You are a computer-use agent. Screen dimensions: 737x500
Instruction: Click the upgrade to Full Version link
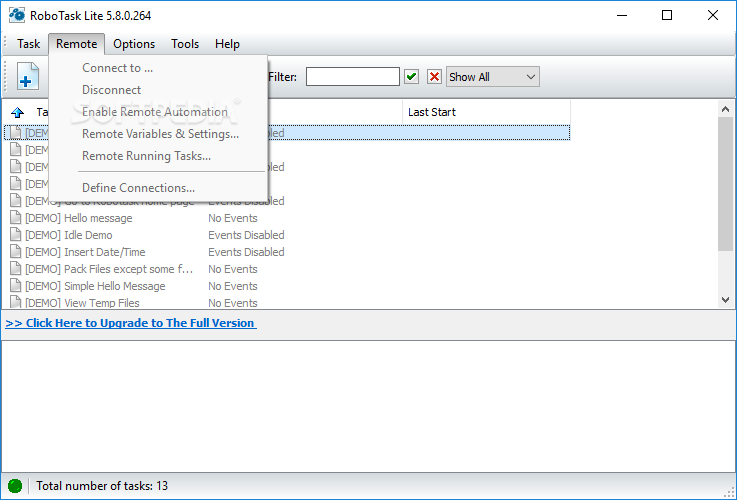(x=131, y=323)
